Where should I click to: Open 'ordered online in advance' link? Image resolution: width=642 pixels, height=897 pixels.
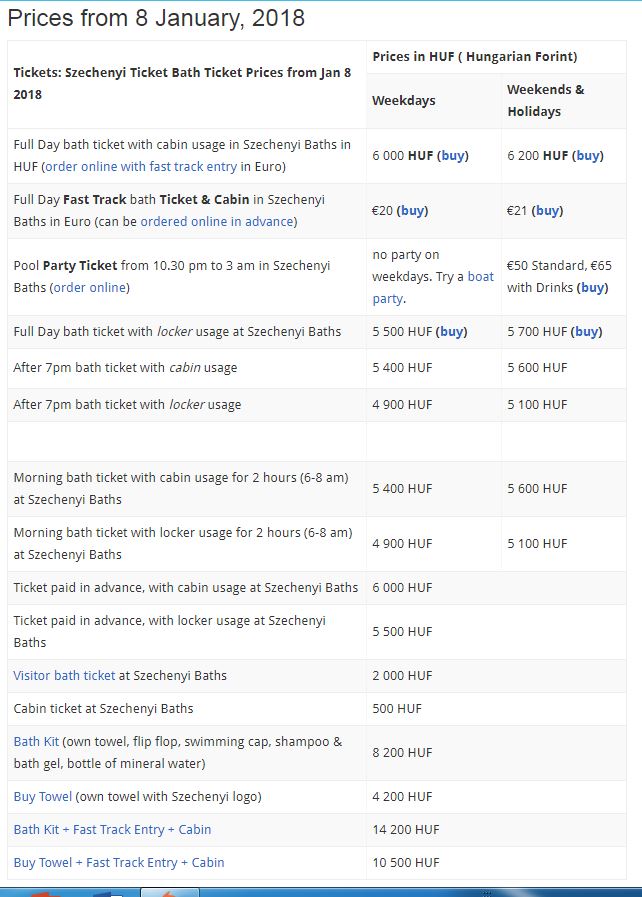point(217,222)
